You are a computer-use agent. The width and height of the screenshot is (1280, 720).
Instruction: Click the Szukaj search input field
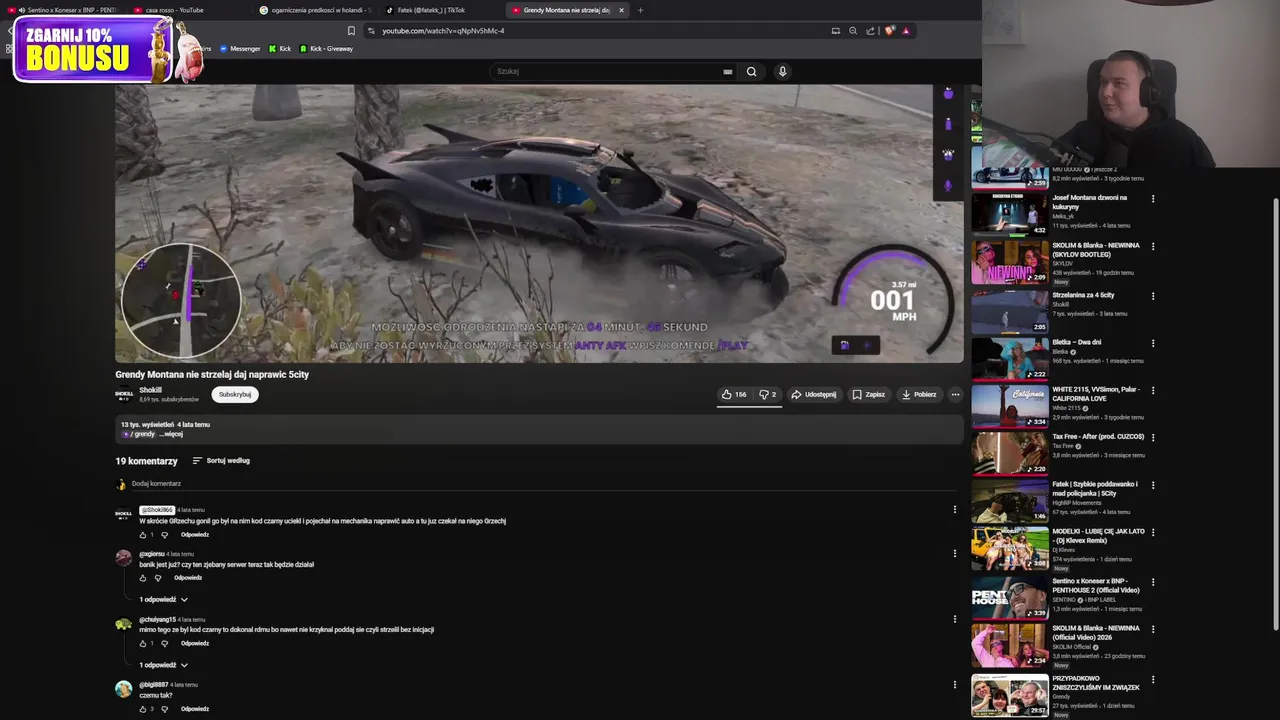point(605,71)
